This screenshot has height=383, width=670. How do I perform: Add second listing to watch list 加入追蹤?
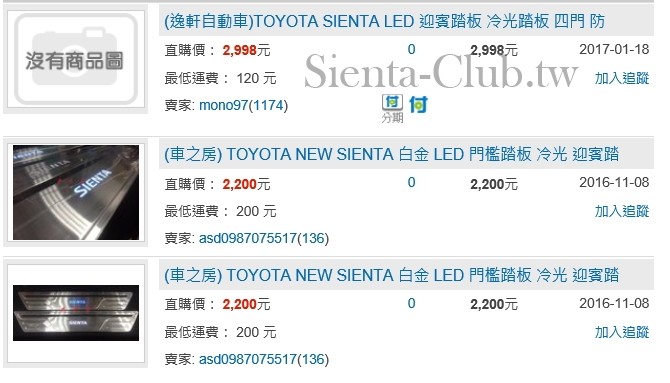point(622,211)
